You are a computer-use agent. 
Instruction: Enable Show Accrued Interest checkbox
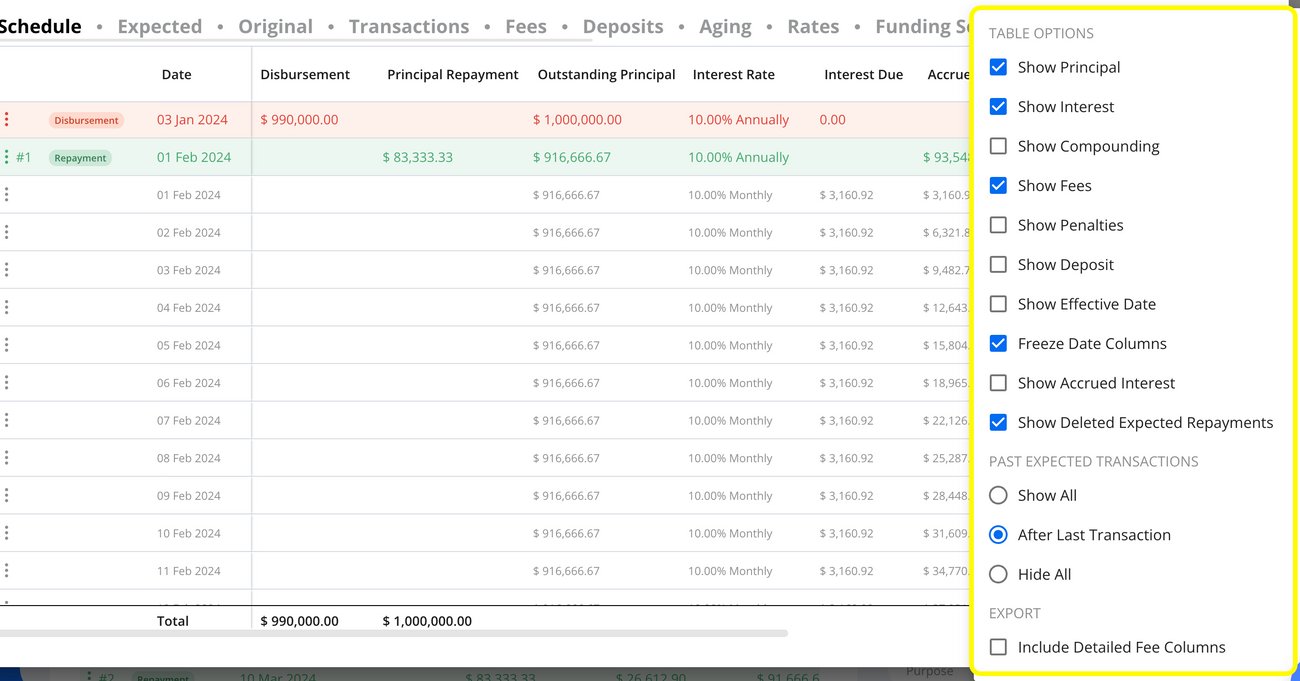(998, 383)
